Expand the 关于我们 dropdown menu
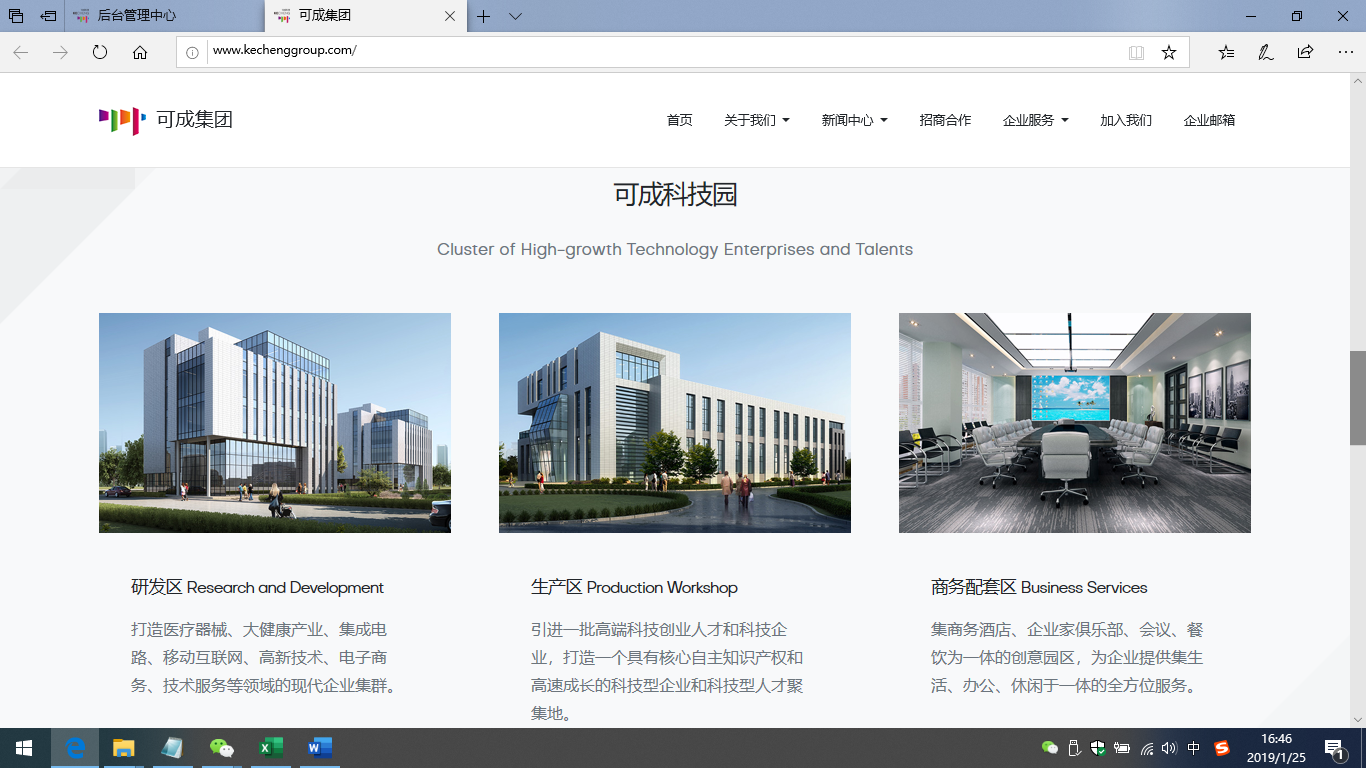 pyautogui.click(x=756, y=120)
